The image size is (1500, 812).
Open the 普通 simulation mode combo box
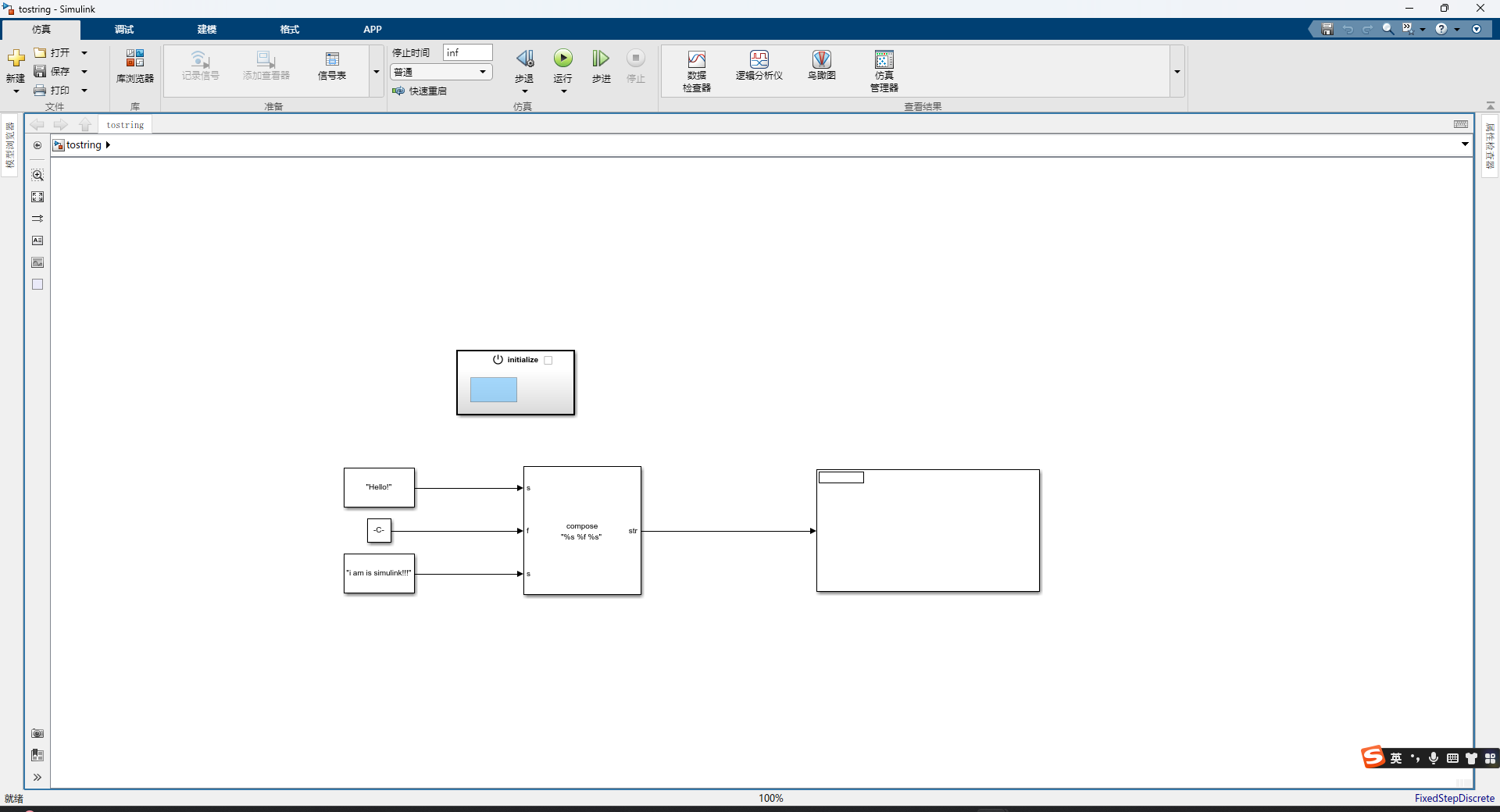441,72
